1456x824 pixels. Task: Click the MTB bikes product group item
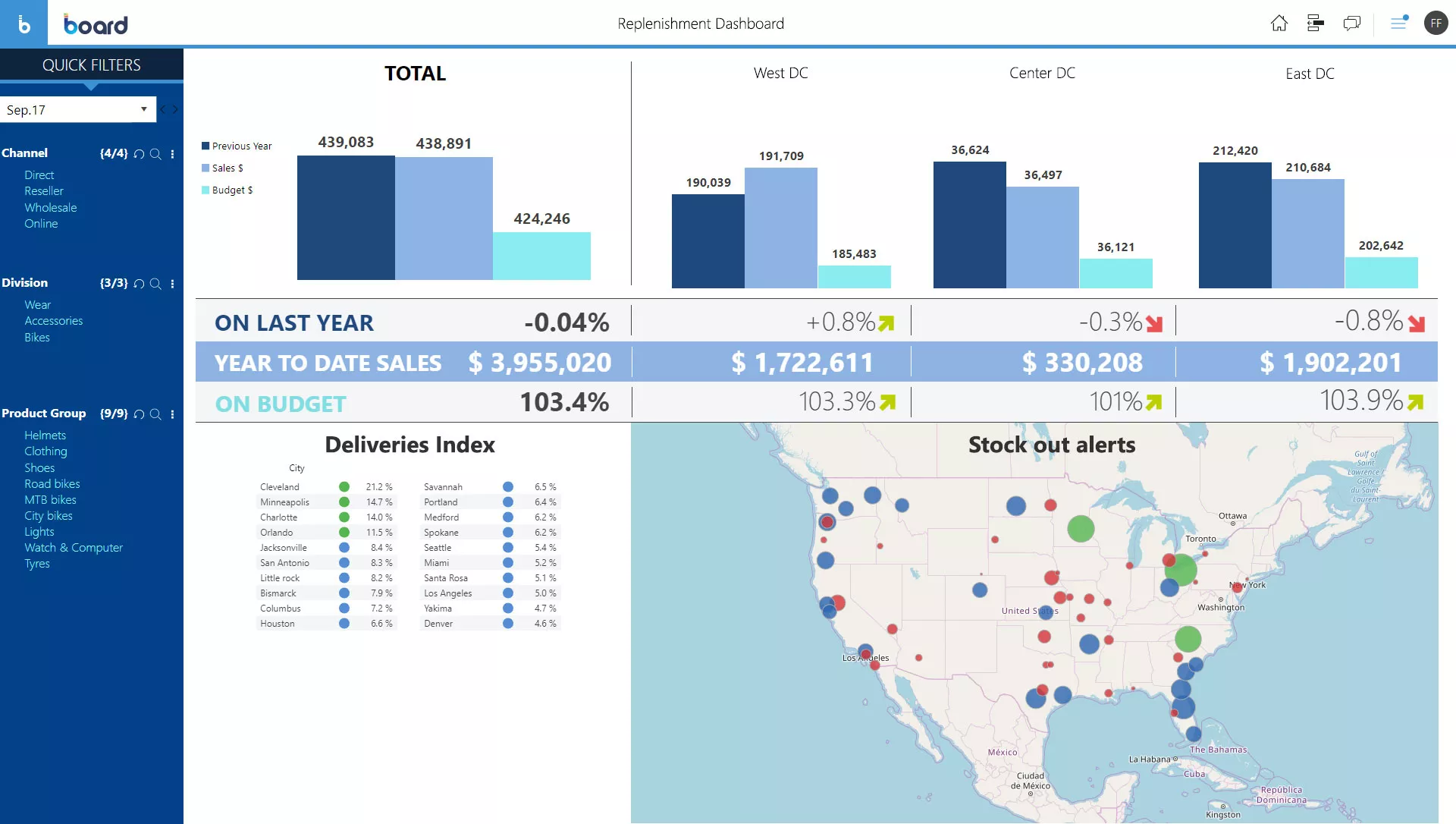[x=49, y=499]
